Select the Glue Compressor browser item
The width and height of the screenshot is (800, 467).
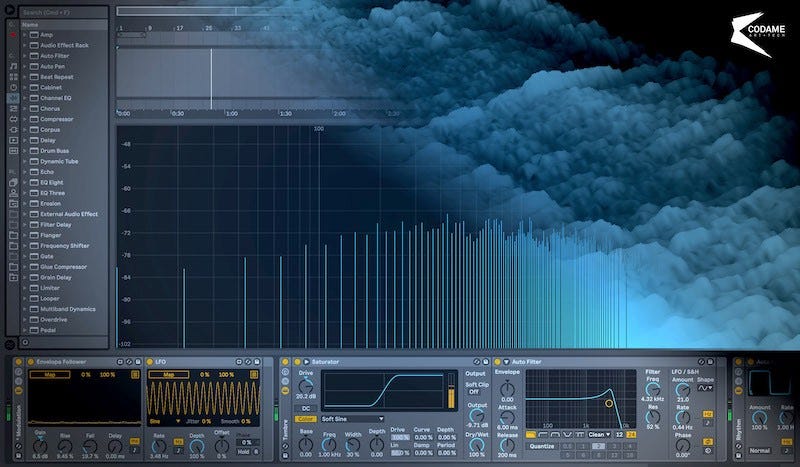pyautogui.click(x=63, y=267)
